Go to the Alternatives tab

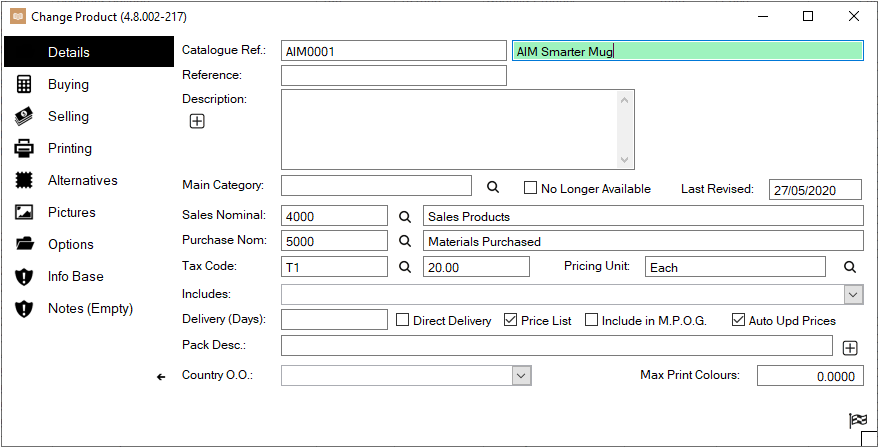tap(83, 181)
